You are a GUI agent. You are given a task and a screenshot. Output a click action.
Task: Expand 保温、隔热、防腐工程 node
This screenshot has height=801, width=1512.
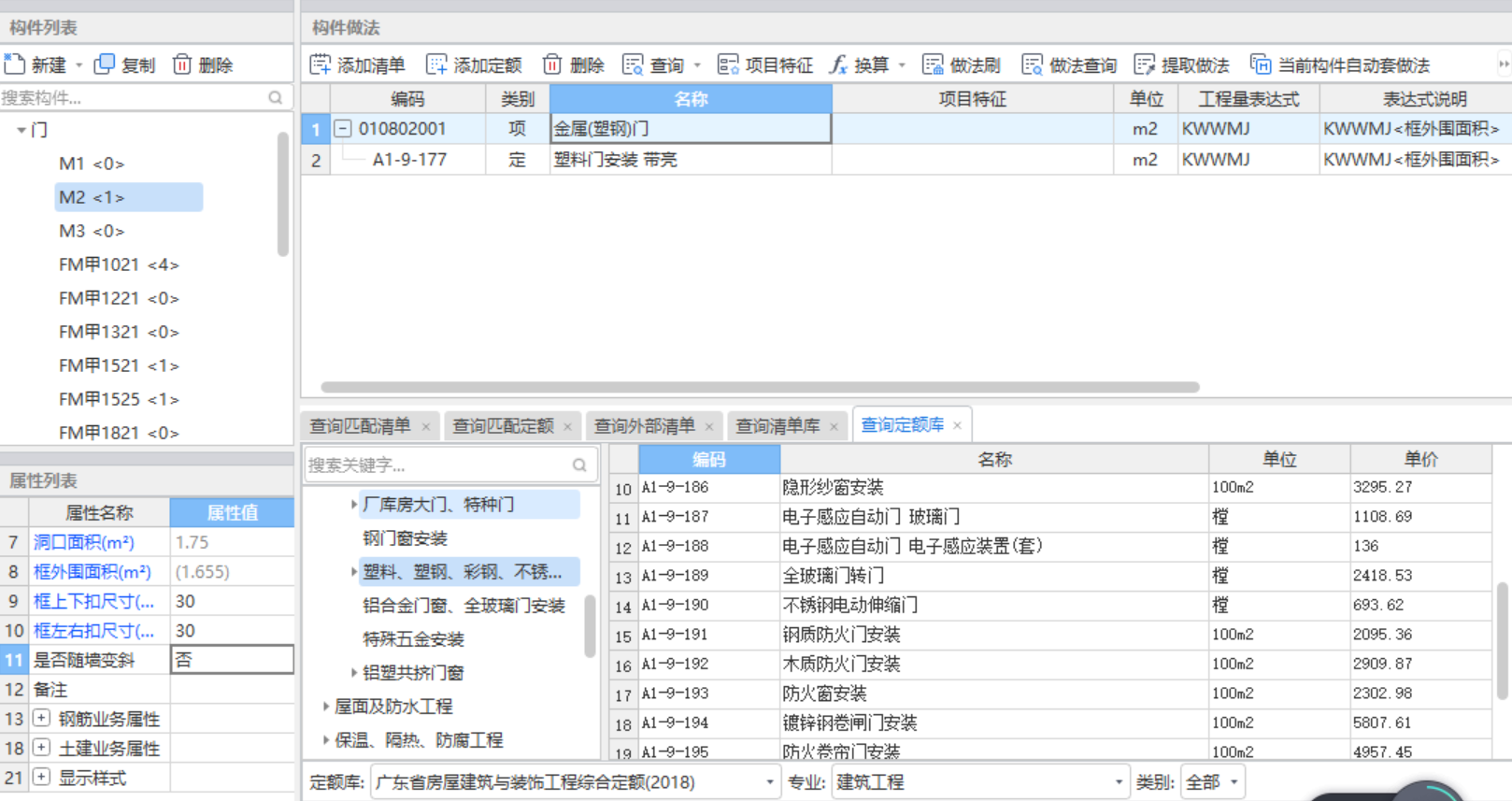tap(326, 740)
